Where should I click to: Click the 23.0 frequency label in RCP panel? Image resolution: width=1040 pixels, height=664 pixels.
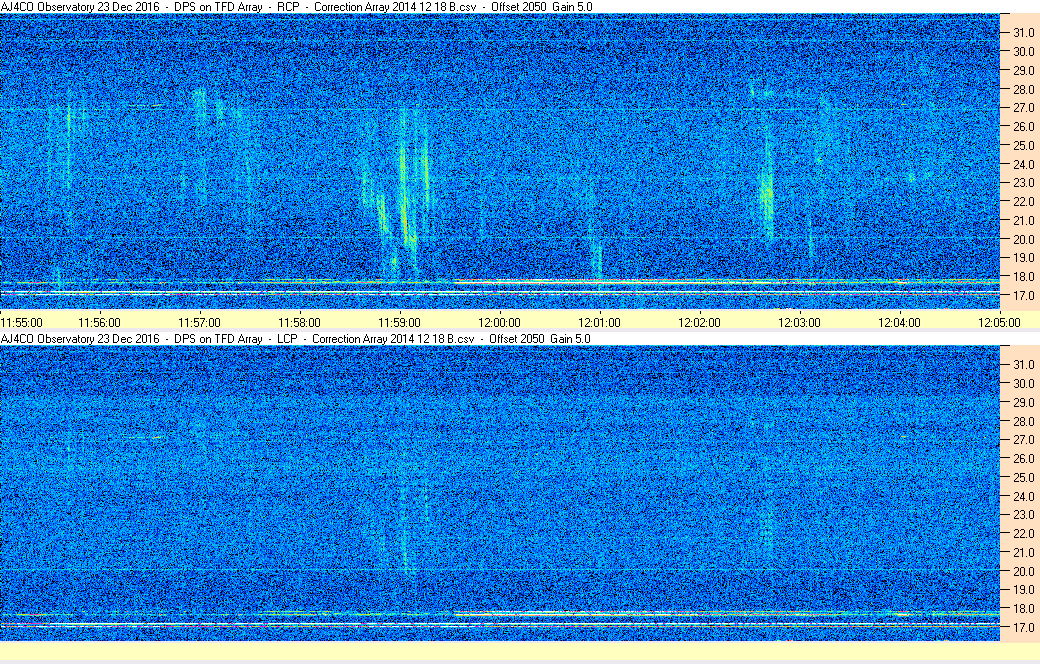[1023, 182]
